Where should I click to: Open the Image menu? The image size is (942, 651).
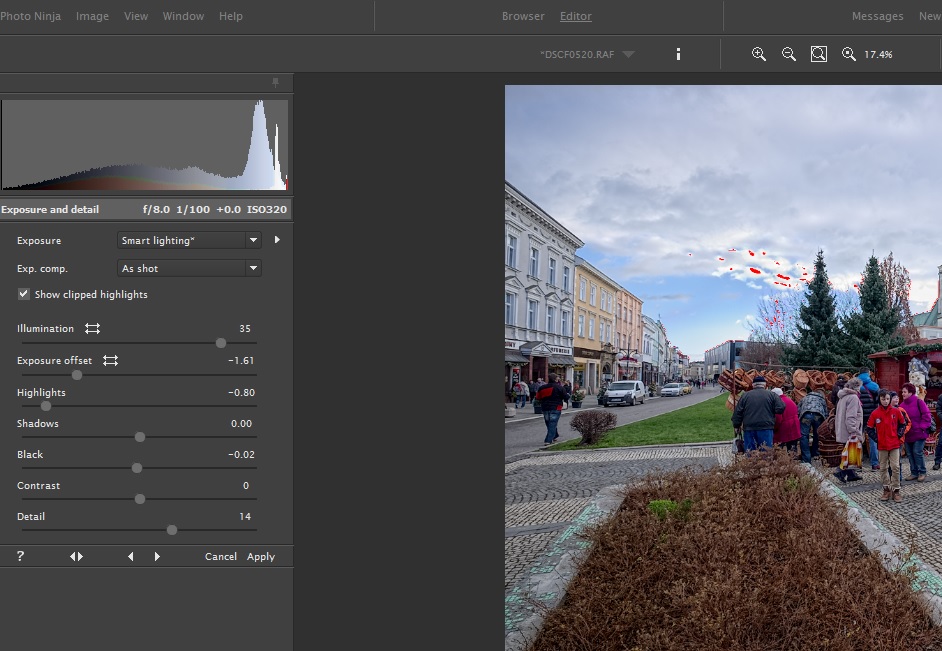point(92,16)
